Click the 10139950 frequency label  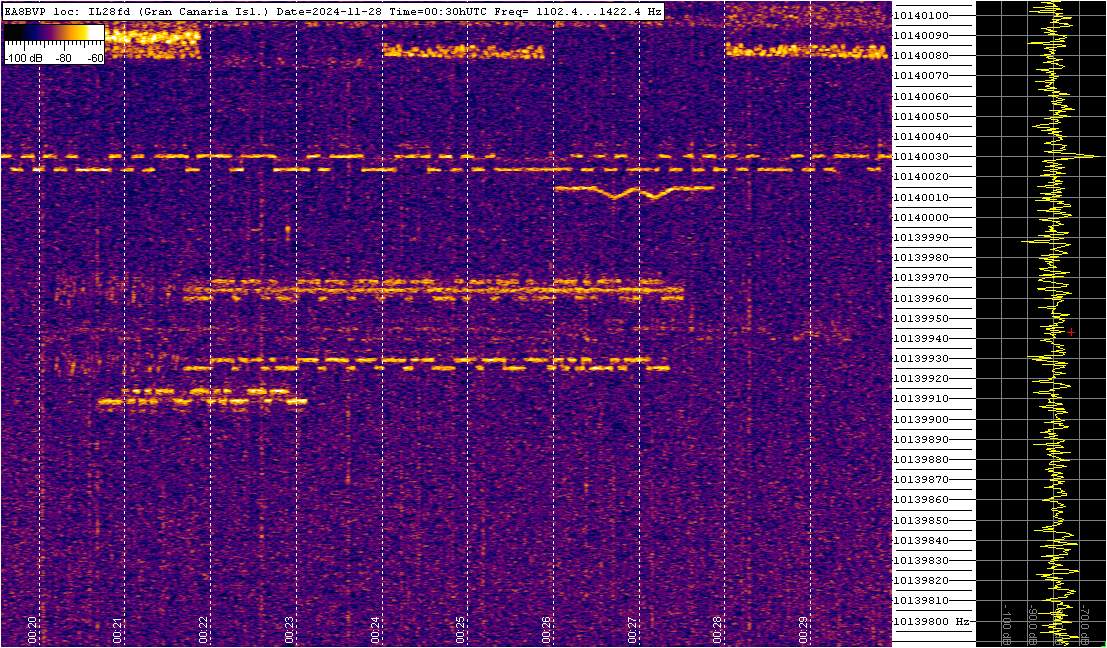(x=921, y=318)
